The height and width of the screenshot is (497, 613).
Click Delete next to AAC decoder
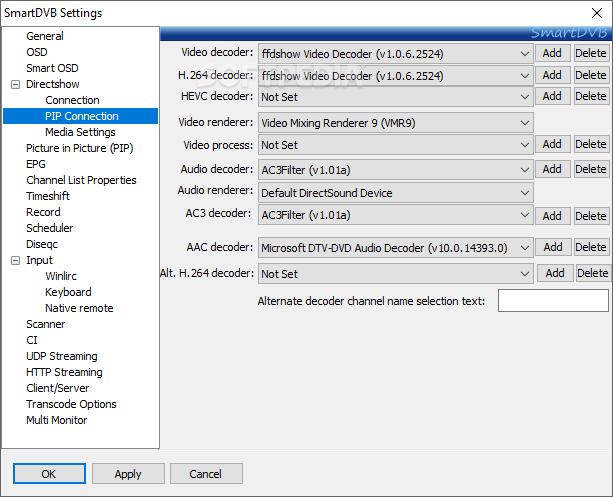(x=591, y=247)
